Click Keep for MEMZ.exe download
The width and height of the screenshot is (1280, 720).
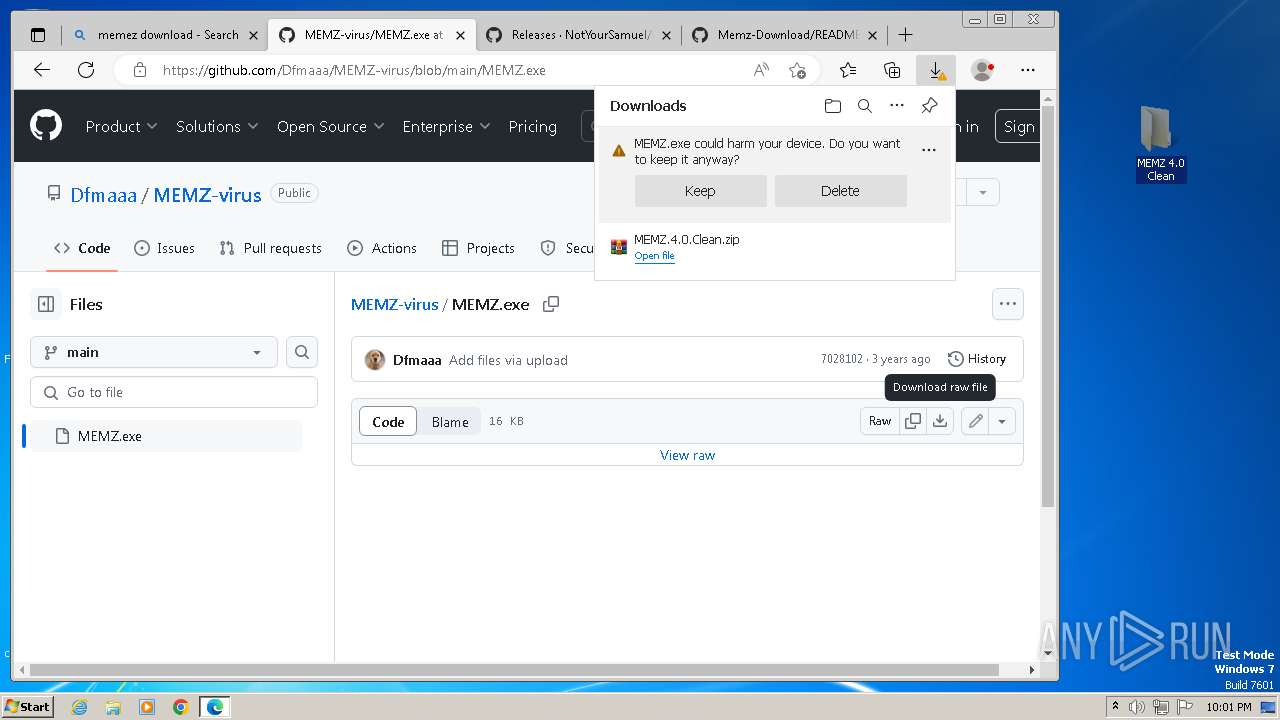coord(700,191)
